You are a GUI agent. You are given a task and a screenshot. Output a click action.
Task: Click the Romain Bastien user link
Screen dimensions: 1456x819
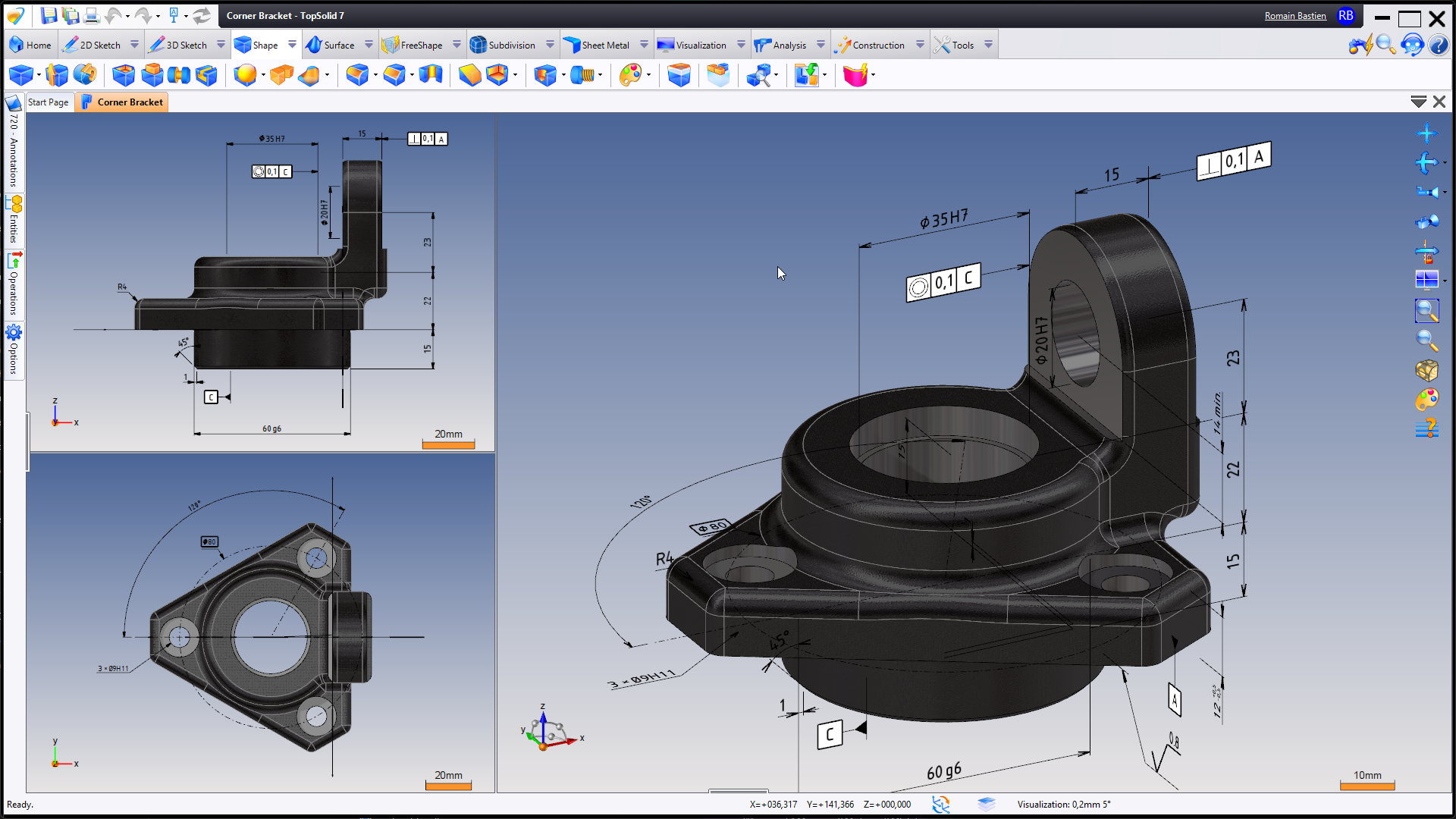point(1294,16)
